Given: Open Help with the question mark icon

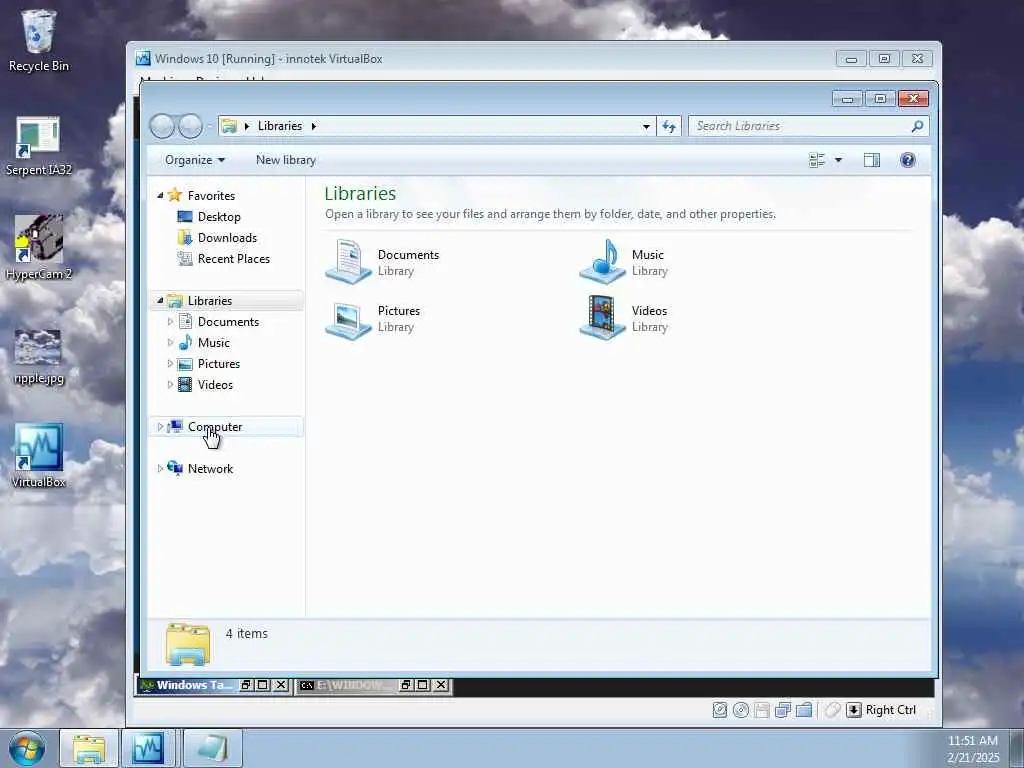Looking at the screenshot, I should [x=908, y=160].
